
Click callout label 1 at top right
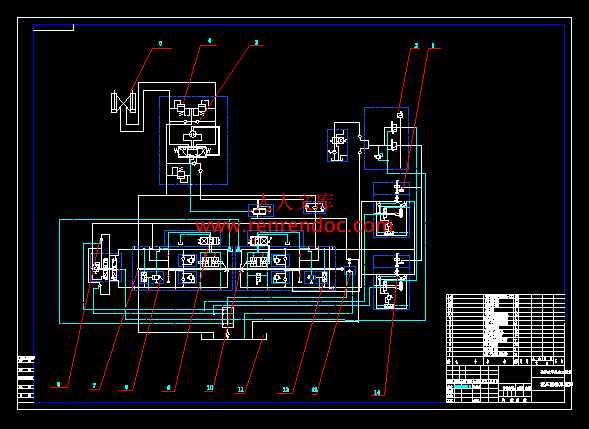click(433, 45)
